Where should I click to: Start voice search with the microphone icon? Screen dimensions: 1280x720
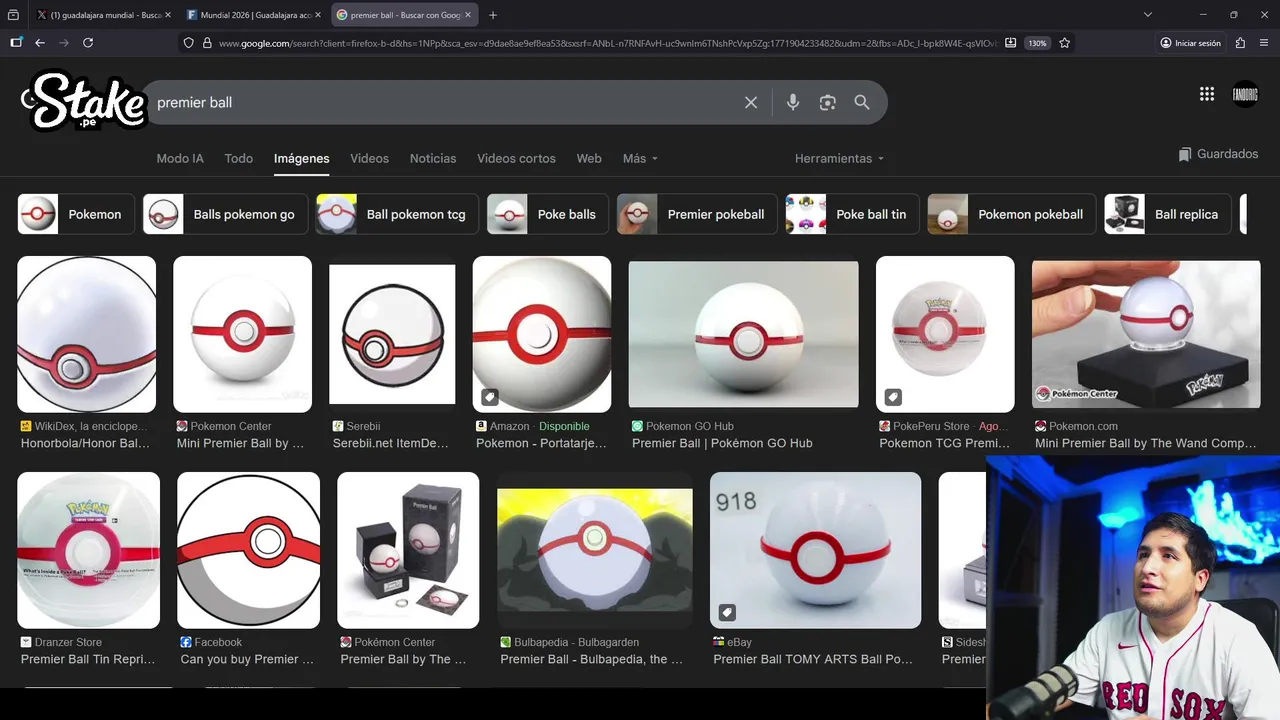[x=793, y=102]
